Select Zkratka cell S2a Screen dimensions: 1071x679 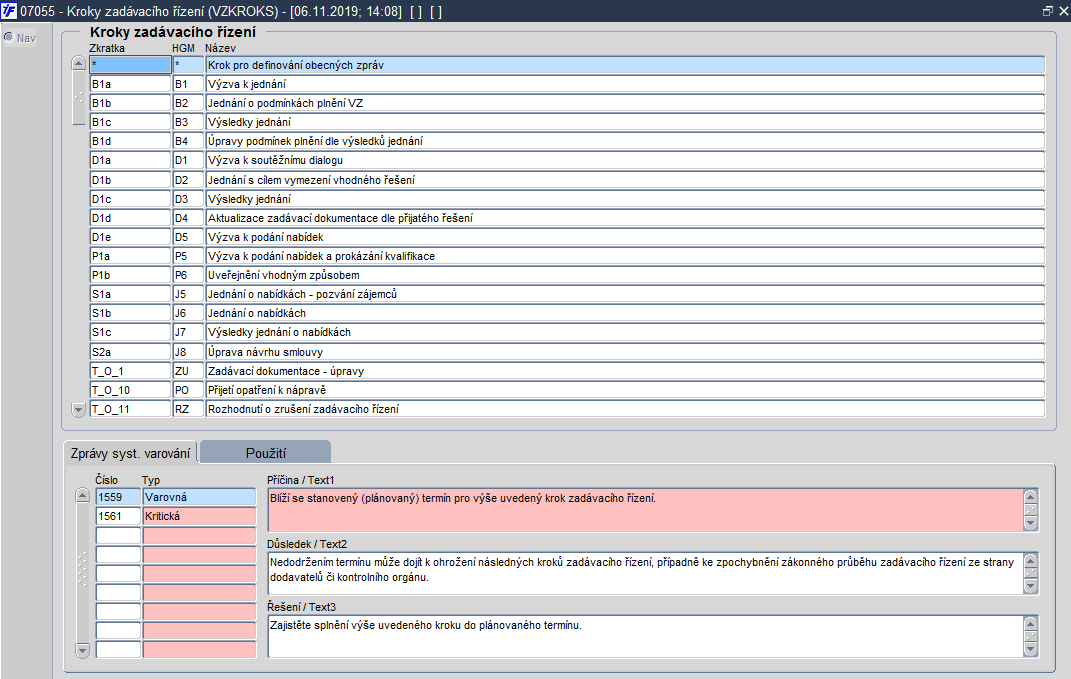[130, 352]
